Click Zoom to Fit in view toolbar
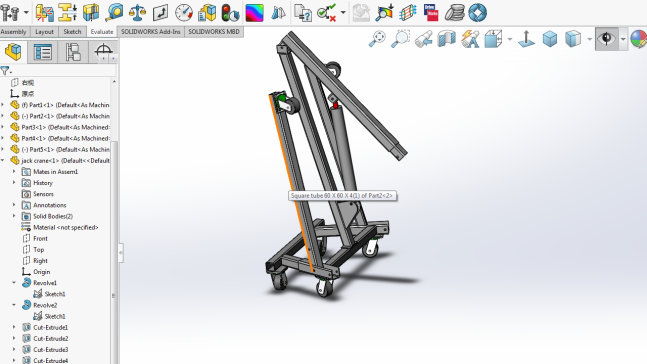 point(377,39)
